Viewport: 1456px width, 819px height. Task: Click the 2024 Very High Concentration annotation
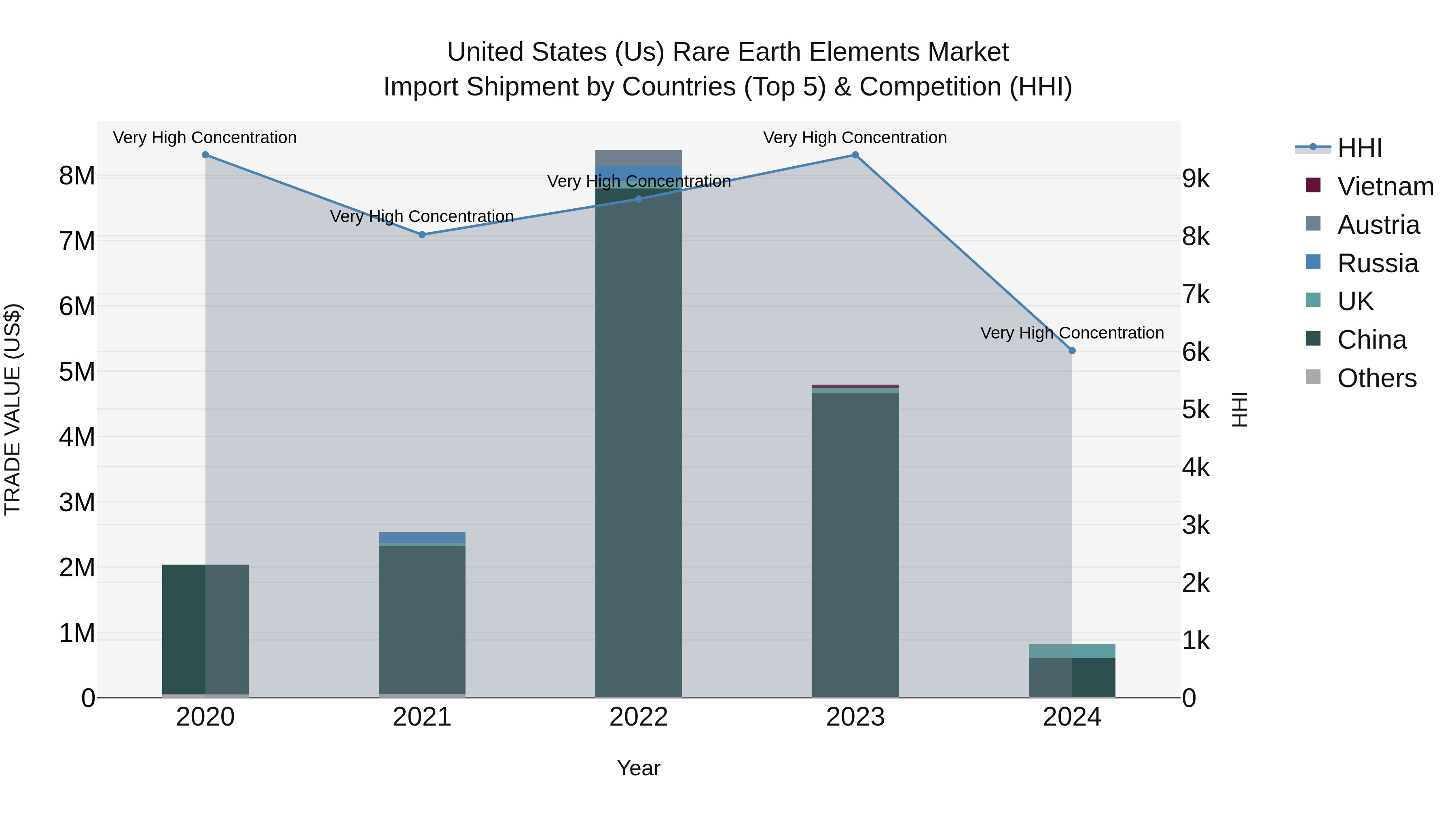coord(1072,333)
